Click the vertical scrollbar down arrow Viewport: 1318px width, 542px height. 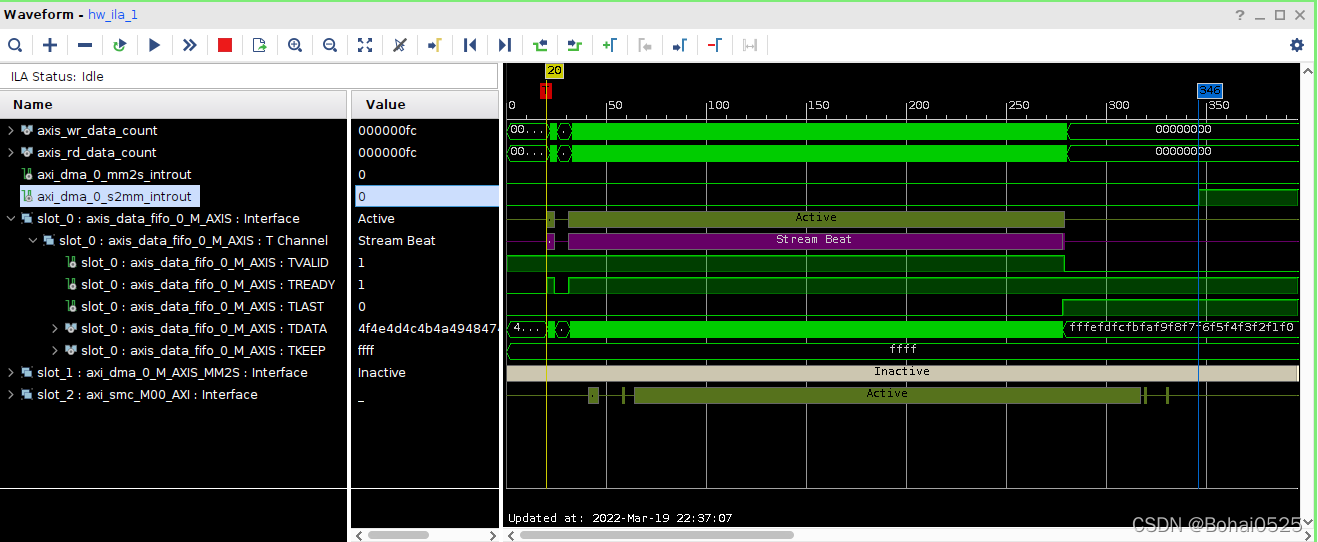click(1309, 522)
